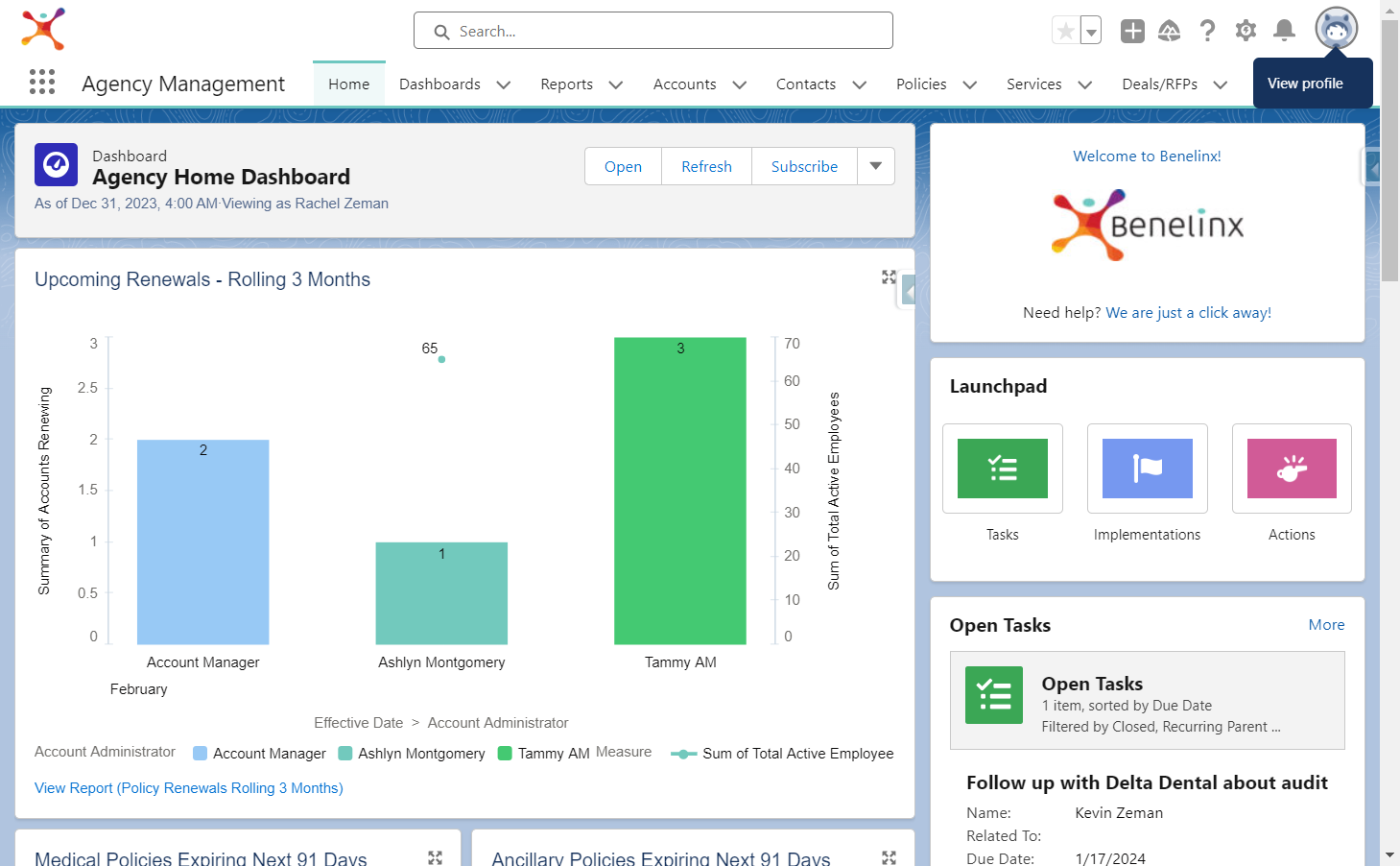Click the Search input field
The width and height of the screenshot is (1400, 866).
point(653,31)
